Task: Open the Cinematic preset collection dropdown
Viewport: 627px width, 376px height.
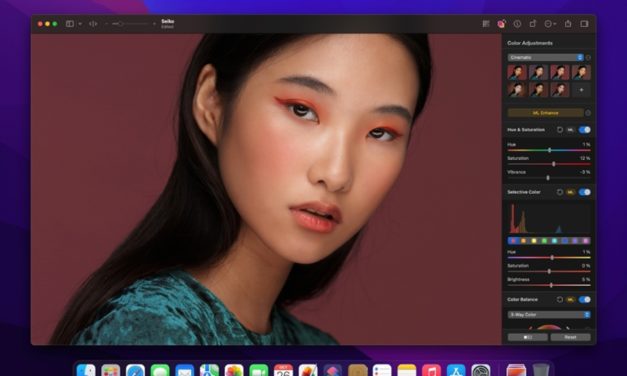Action: click(x=545, y=58)
